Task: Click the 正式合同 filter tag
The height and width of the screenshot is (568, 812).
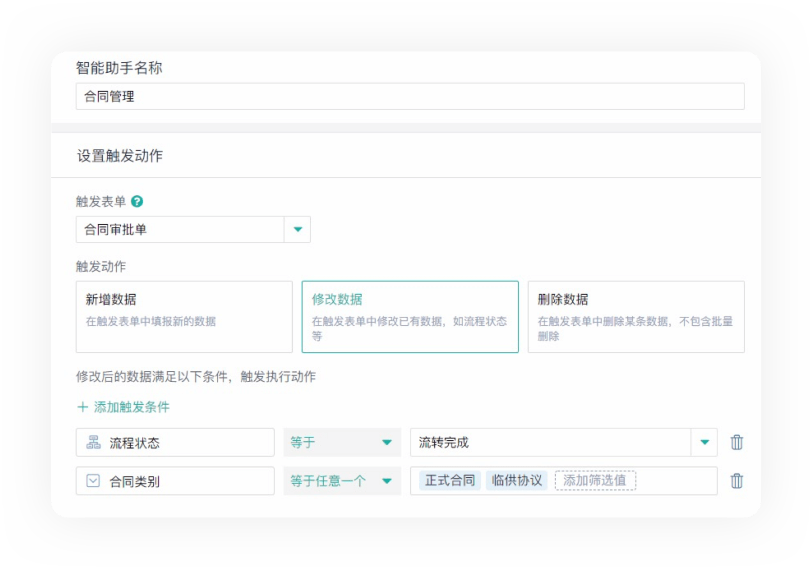Action: (x=450, y=481)
